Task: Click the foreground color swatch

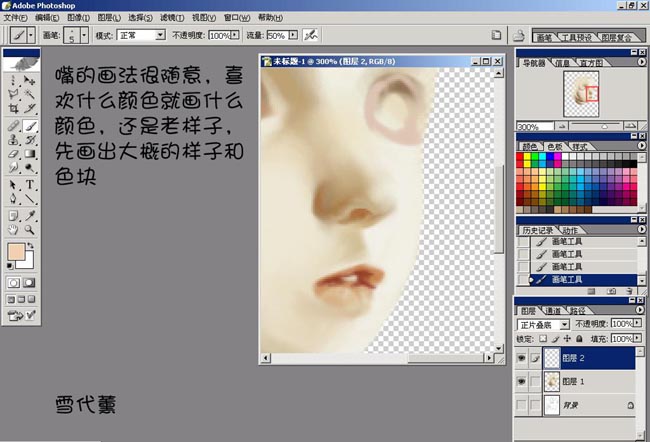Action: point(16,252)
